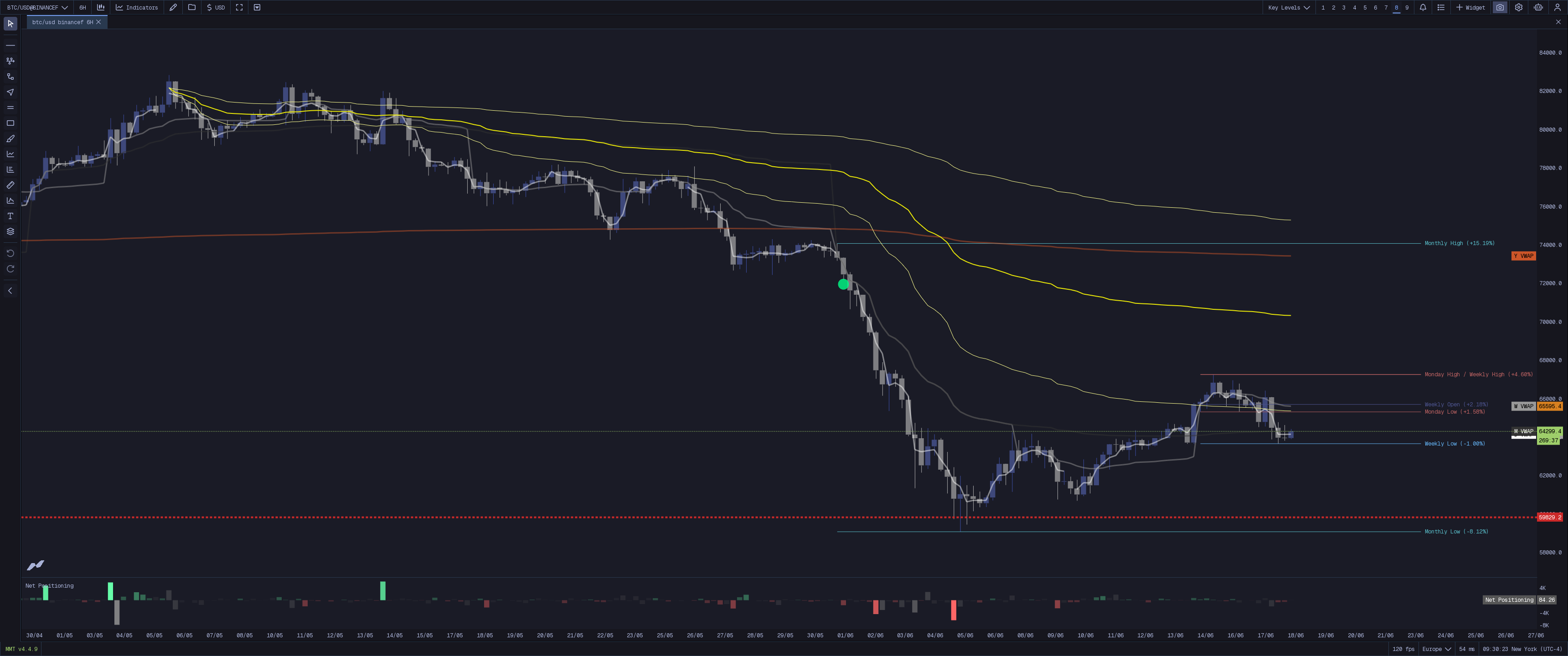Toggle the screenshot camera button
Screen dimensions: 1568x656
pos(1500,7)
